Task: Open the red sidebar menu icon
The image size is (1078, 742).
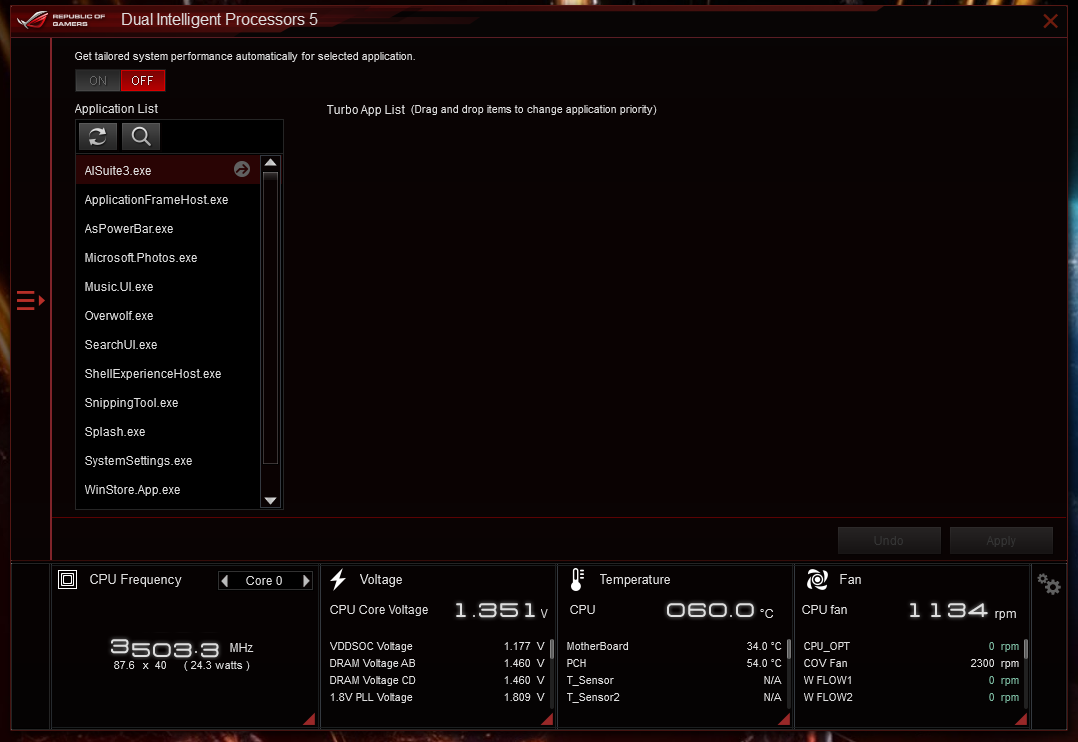Action: pos(30,301)
